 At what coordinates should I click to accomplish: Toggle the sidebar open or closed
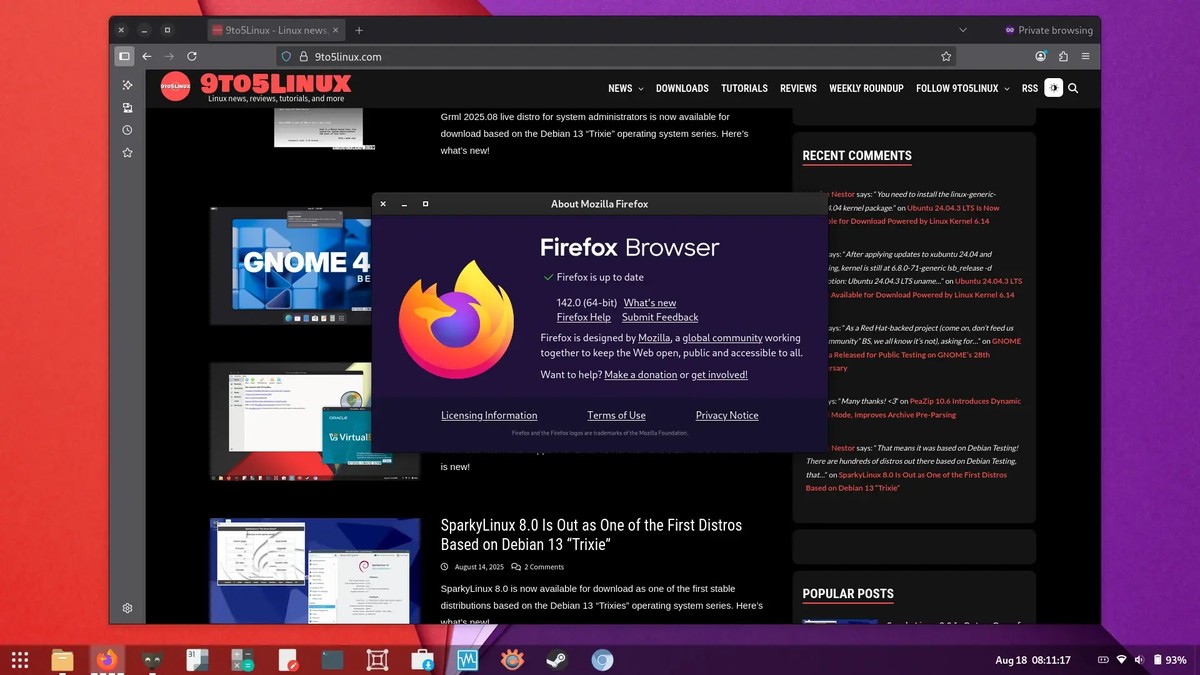(125, 57)
